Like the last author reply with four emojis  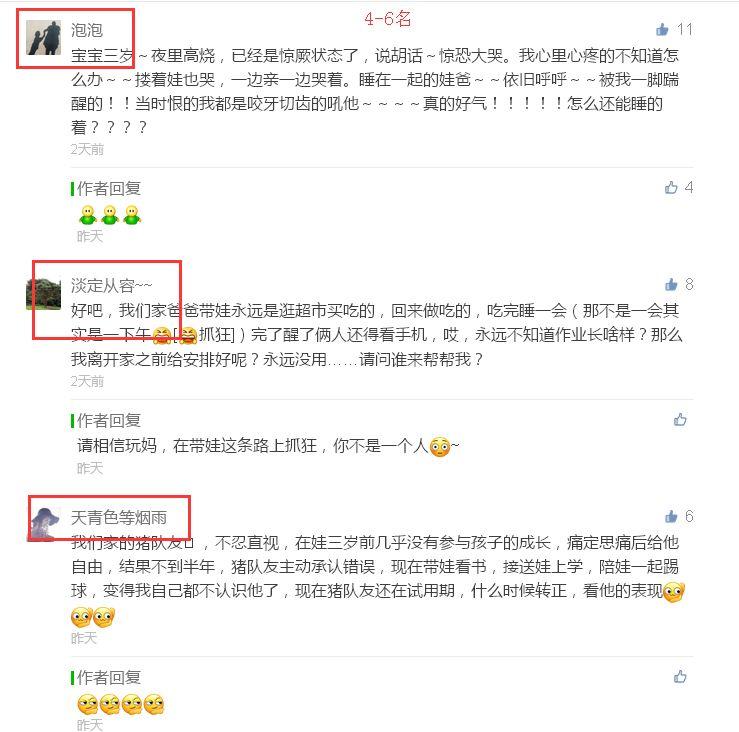point(680,677)
